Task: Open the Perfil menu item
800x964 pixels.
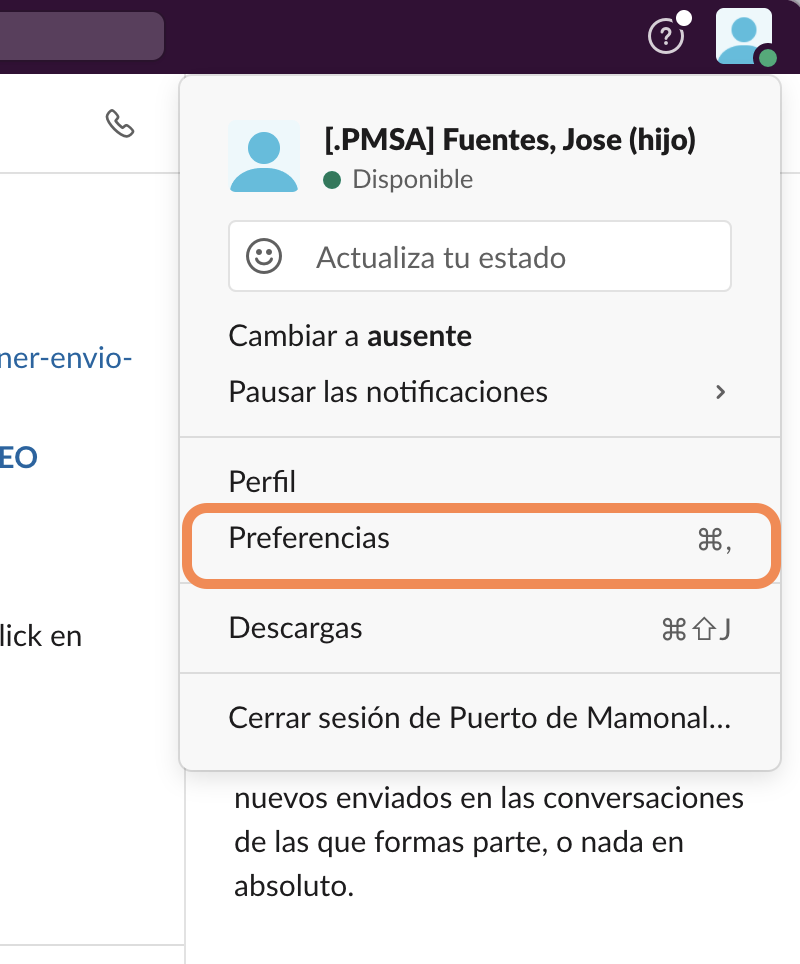Action: (x=262, y=482)
